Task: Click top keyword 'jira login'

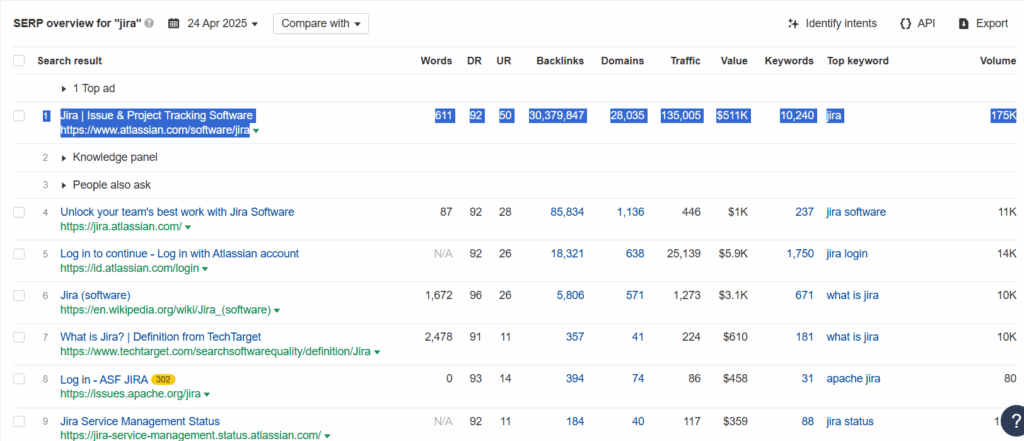Action: [x=847, y=253]
